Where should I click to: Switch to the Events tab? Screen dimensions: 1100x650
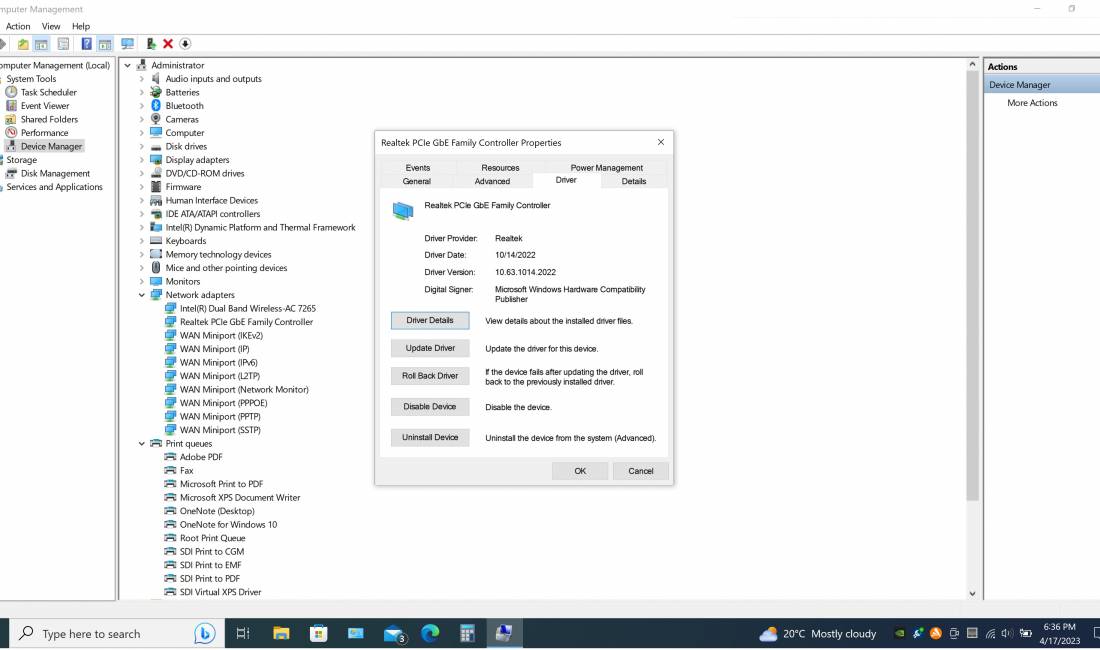point(417,168)
